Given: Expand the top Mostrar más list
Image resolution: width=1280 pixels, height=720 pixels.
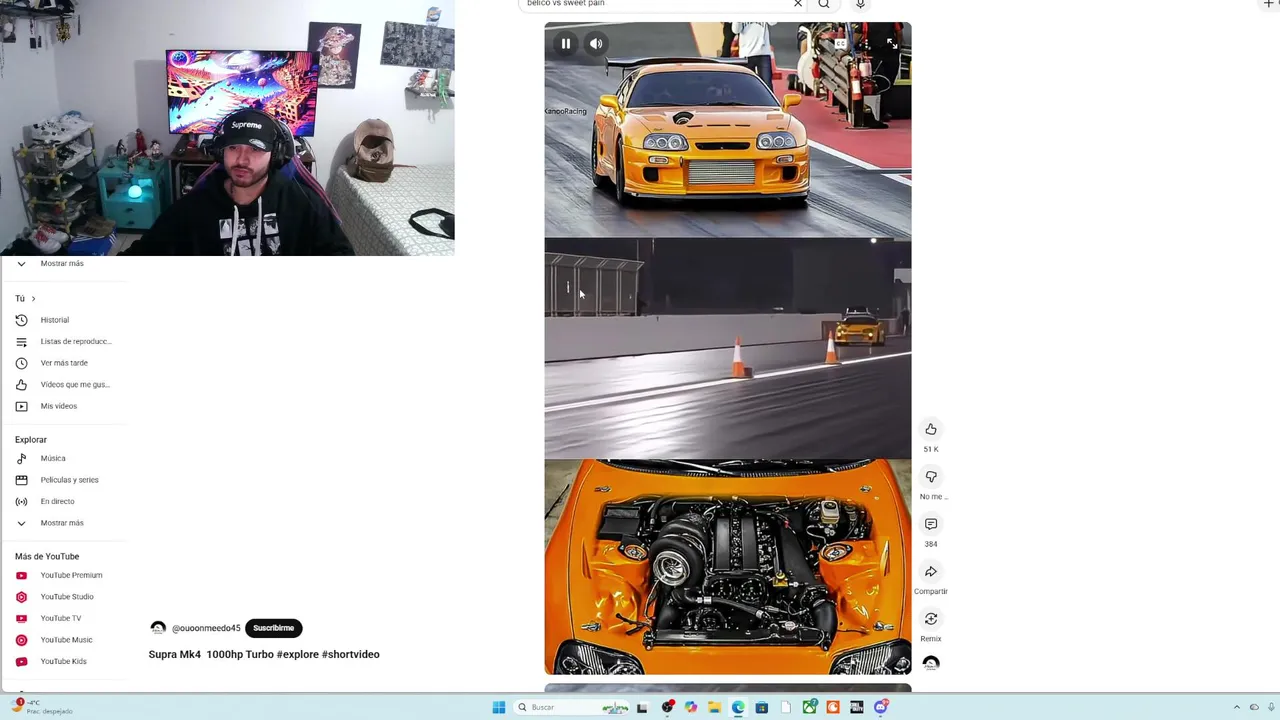Looking at the screenshot, I should click(x=63, y=264).
